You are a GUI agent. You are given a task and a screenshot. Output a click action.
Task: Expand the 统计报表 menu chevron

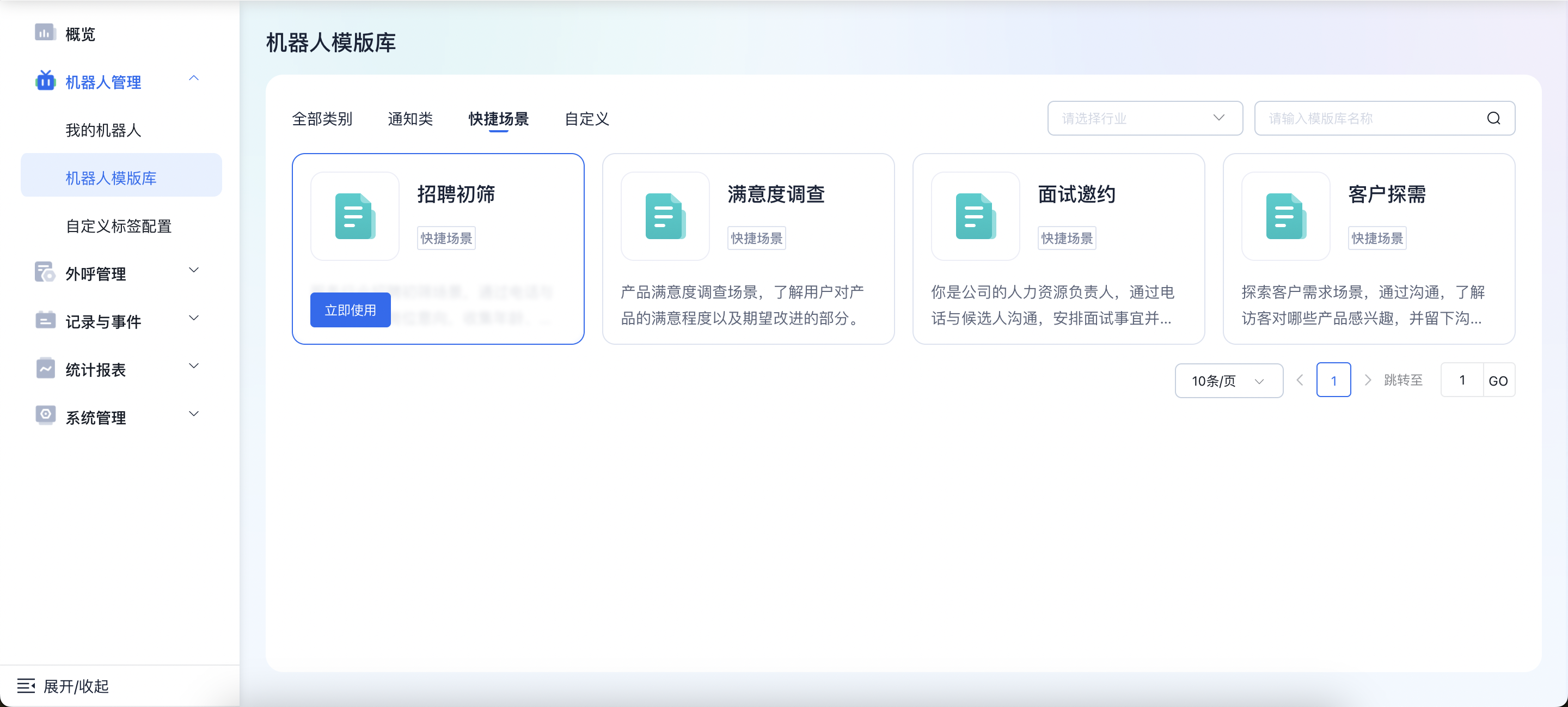(x=194, y=367)
